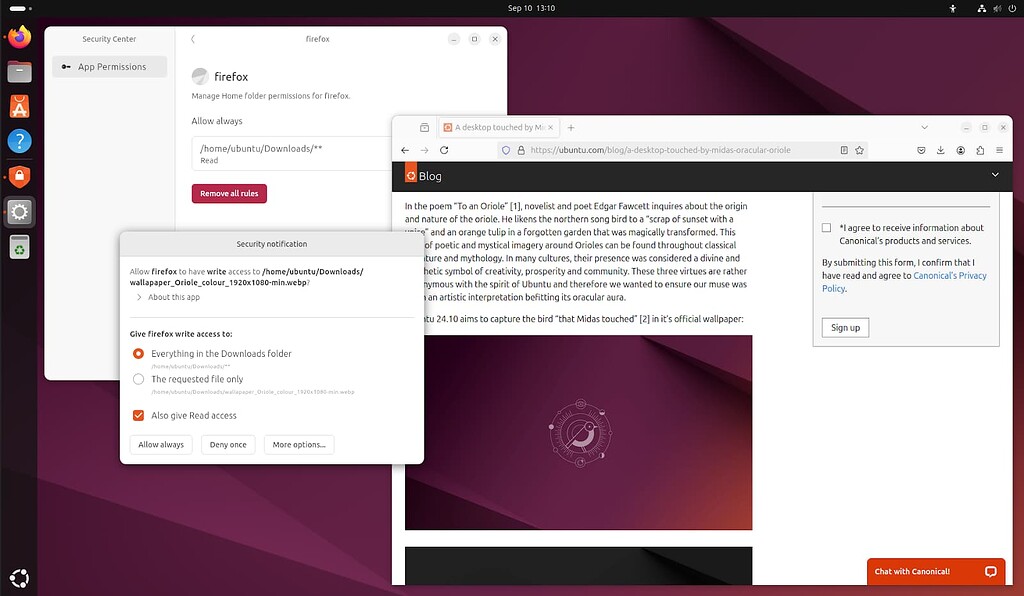The height and width of the screenshot is (596, 1024).
Task: Toggle reader view in the address bar
Action: (x=844, y=150)
